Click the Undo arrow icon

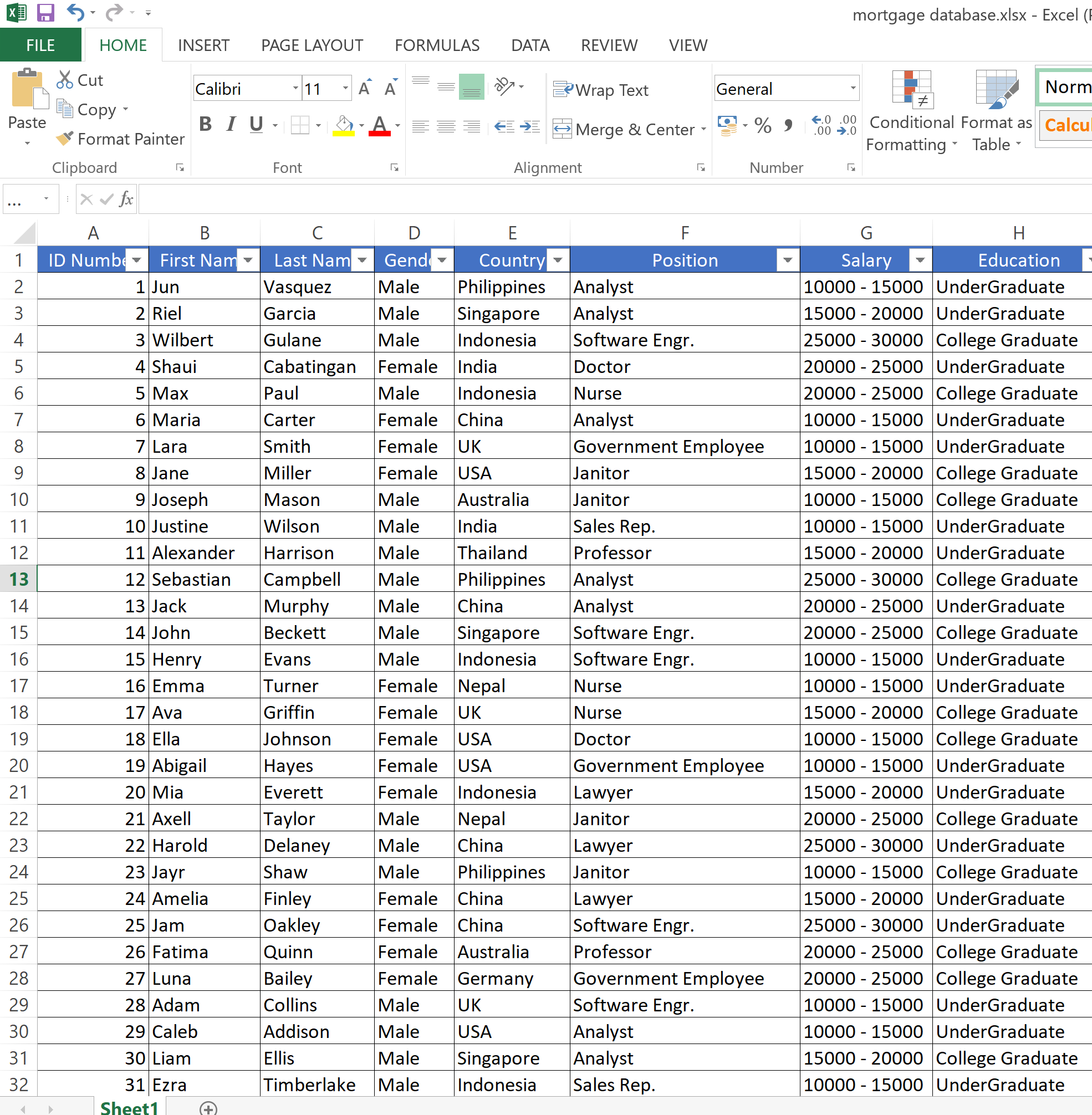click(75, 12)
